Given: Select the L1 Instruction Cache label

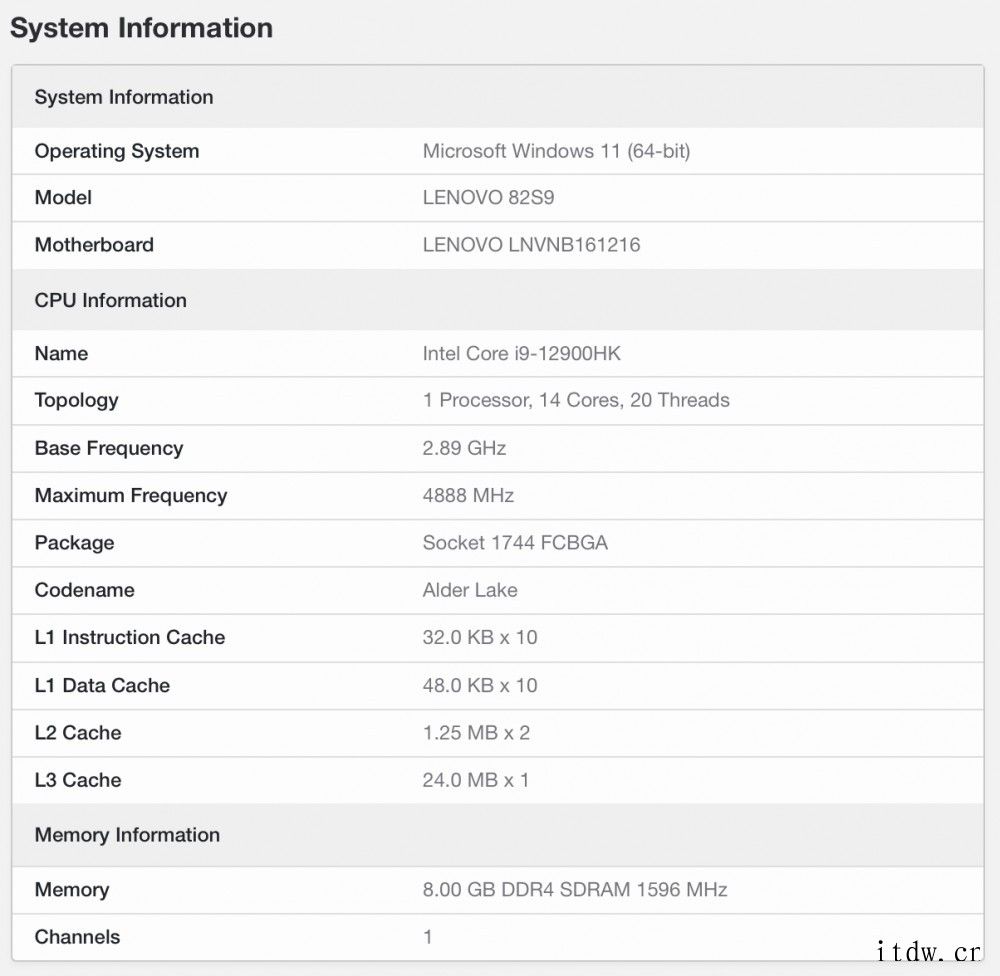Looking at the screenshot, I should 130,637.
